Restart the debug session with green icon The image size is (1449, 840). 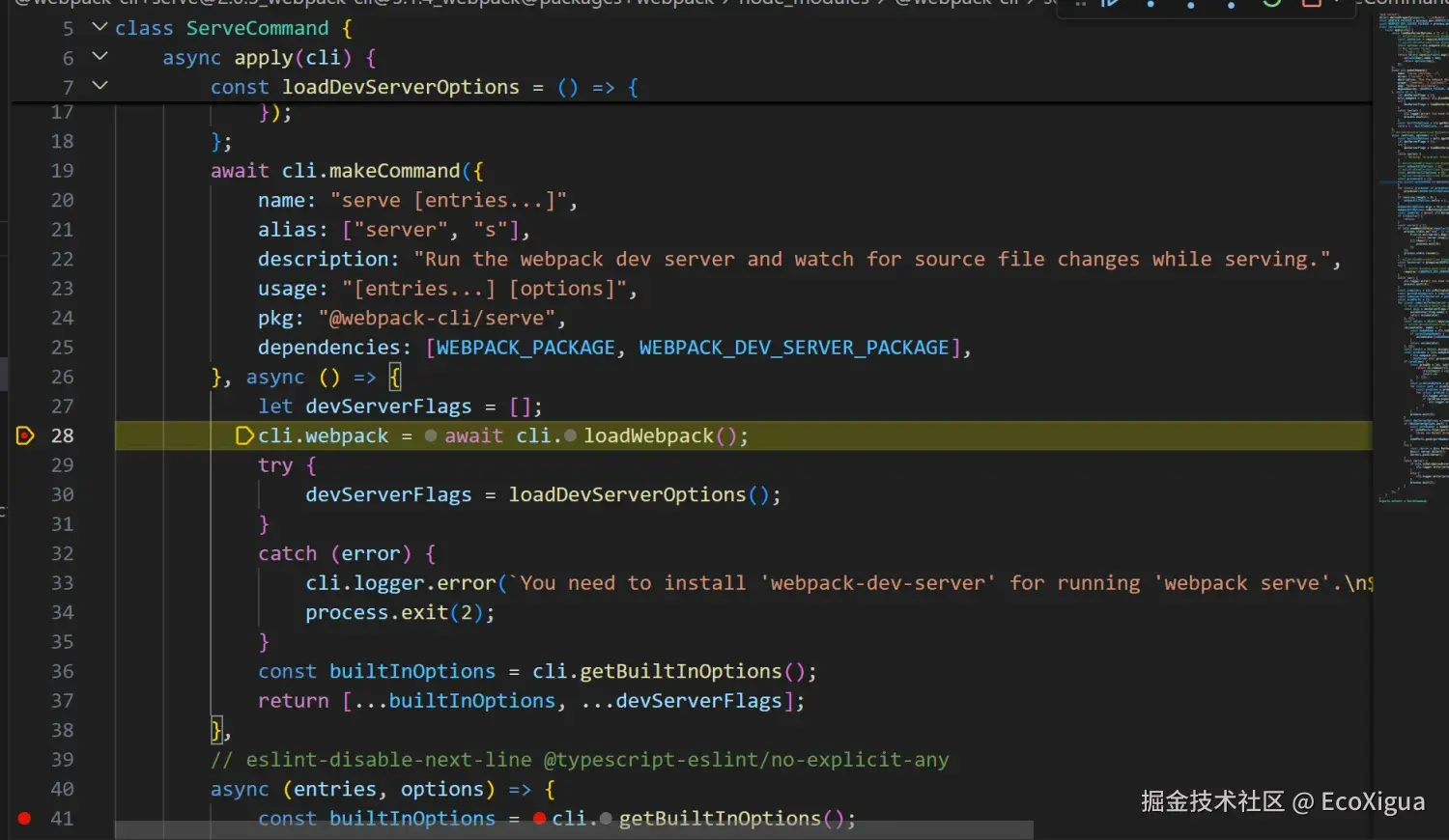point(1272,4)
